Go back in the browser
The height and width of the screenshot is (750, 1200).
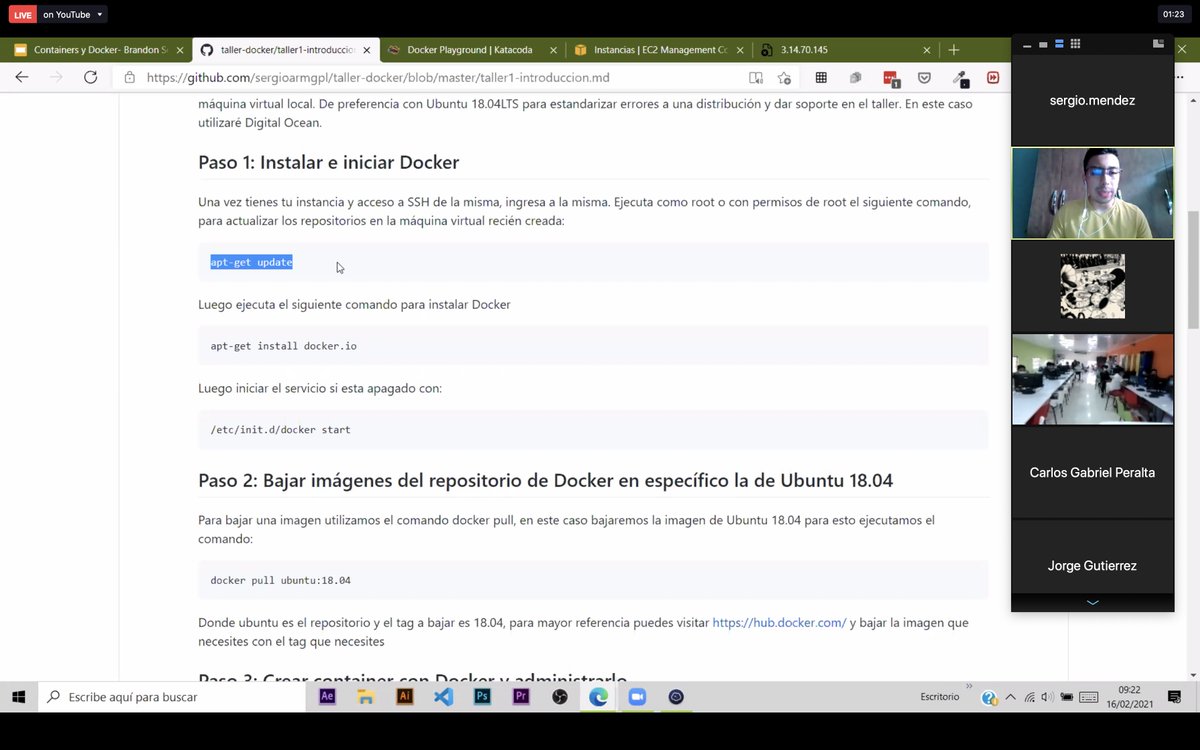22,77
